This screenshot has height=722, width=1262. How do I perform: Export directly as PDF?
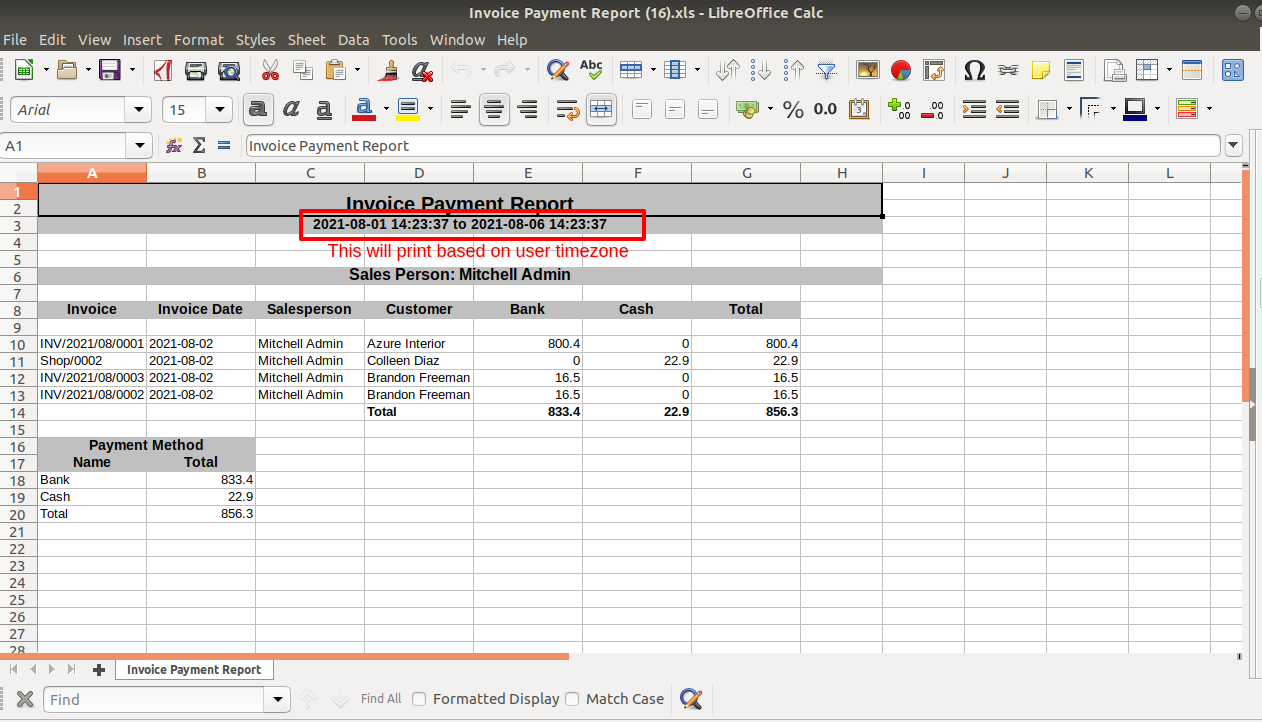(x=162, y=70)
